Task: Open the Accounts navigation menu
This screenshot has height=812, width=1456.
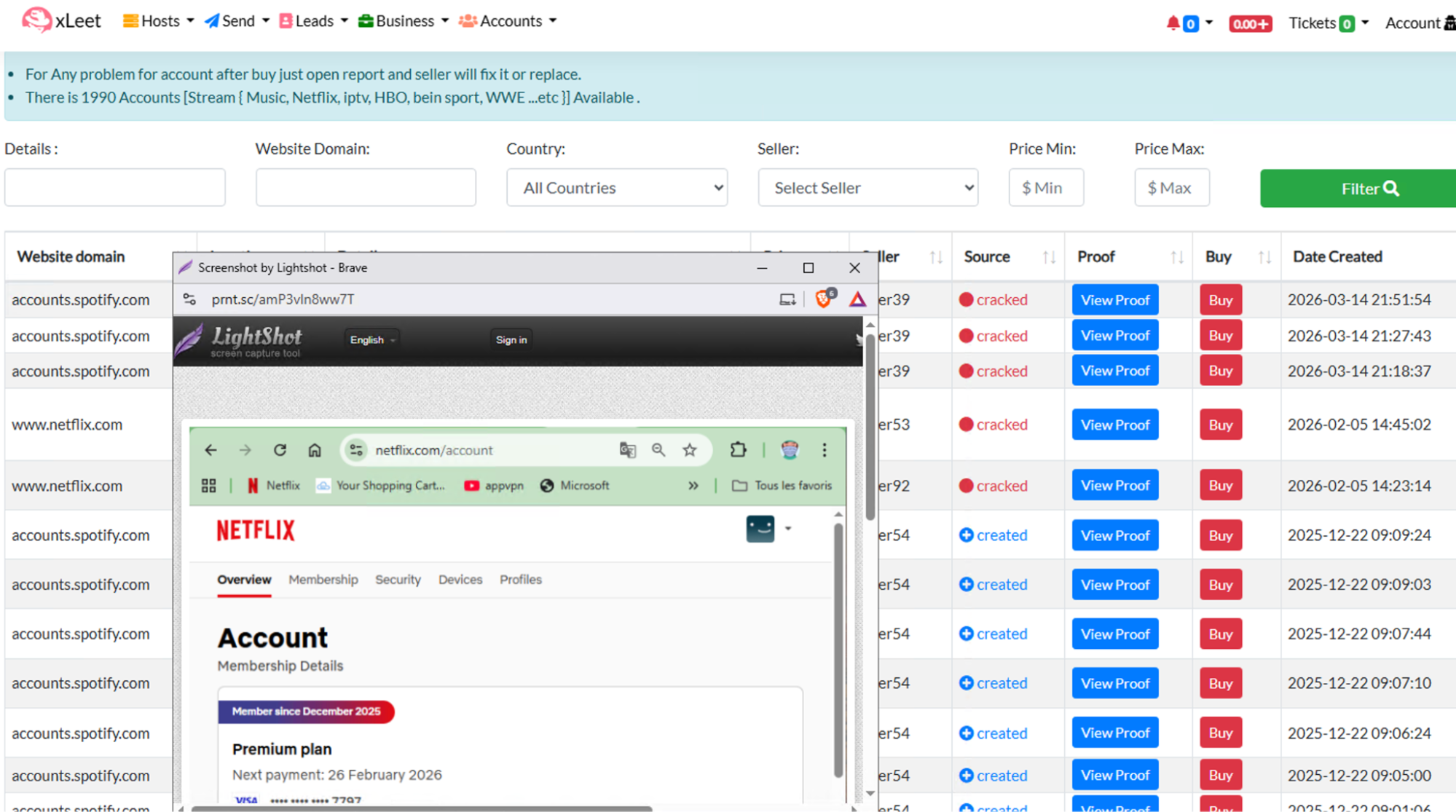Action: pos(508,21)
